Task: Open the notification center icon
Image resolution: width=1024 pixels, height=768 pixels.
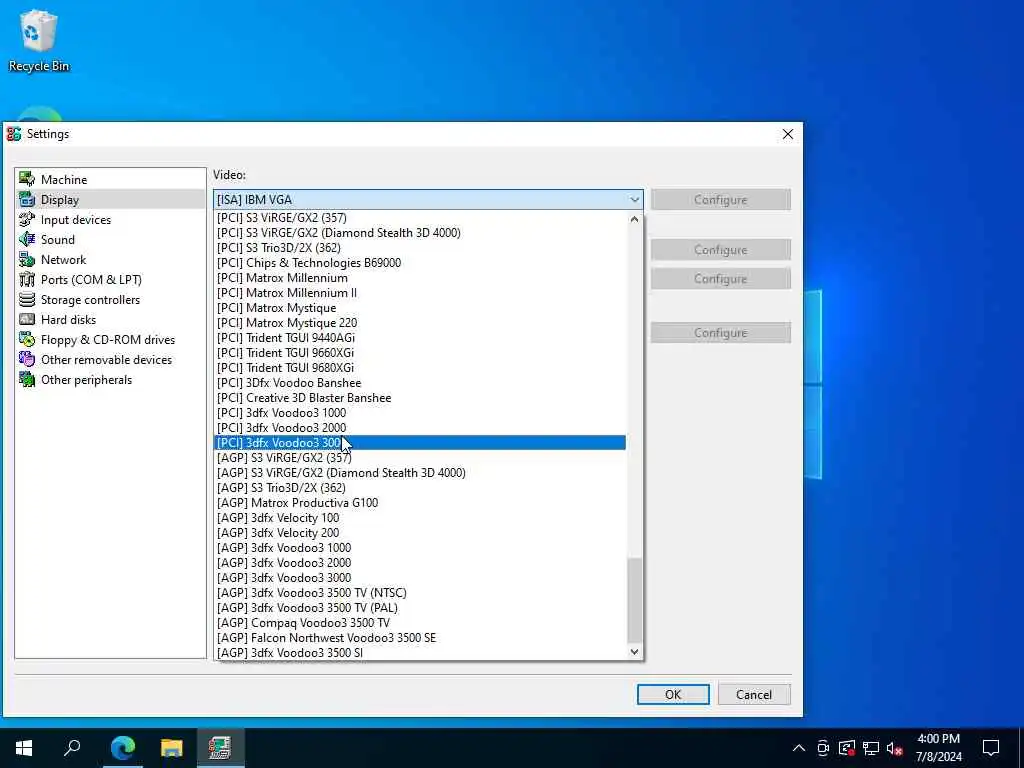Action: (x=991, y=748)
